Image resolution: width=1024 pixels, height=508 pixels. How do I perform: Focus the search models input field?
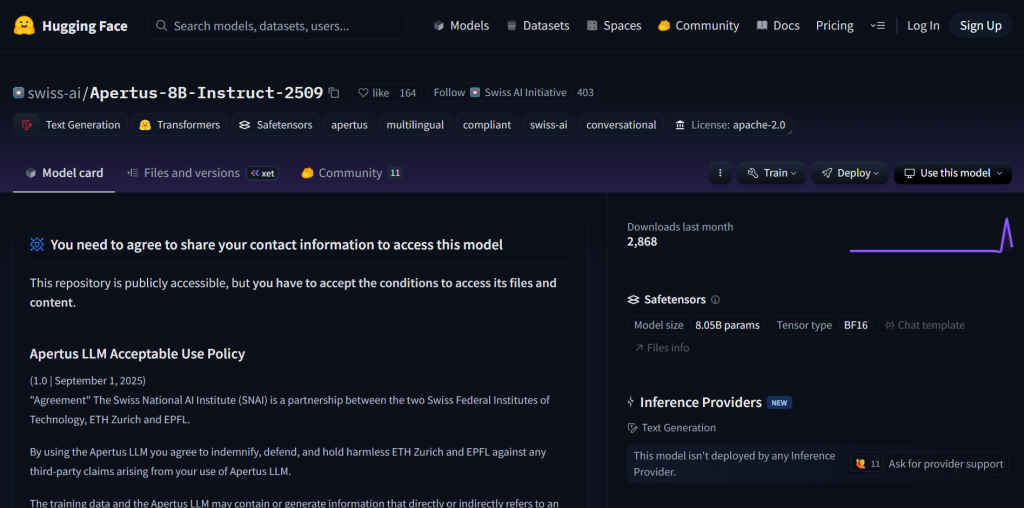[280, 26]
